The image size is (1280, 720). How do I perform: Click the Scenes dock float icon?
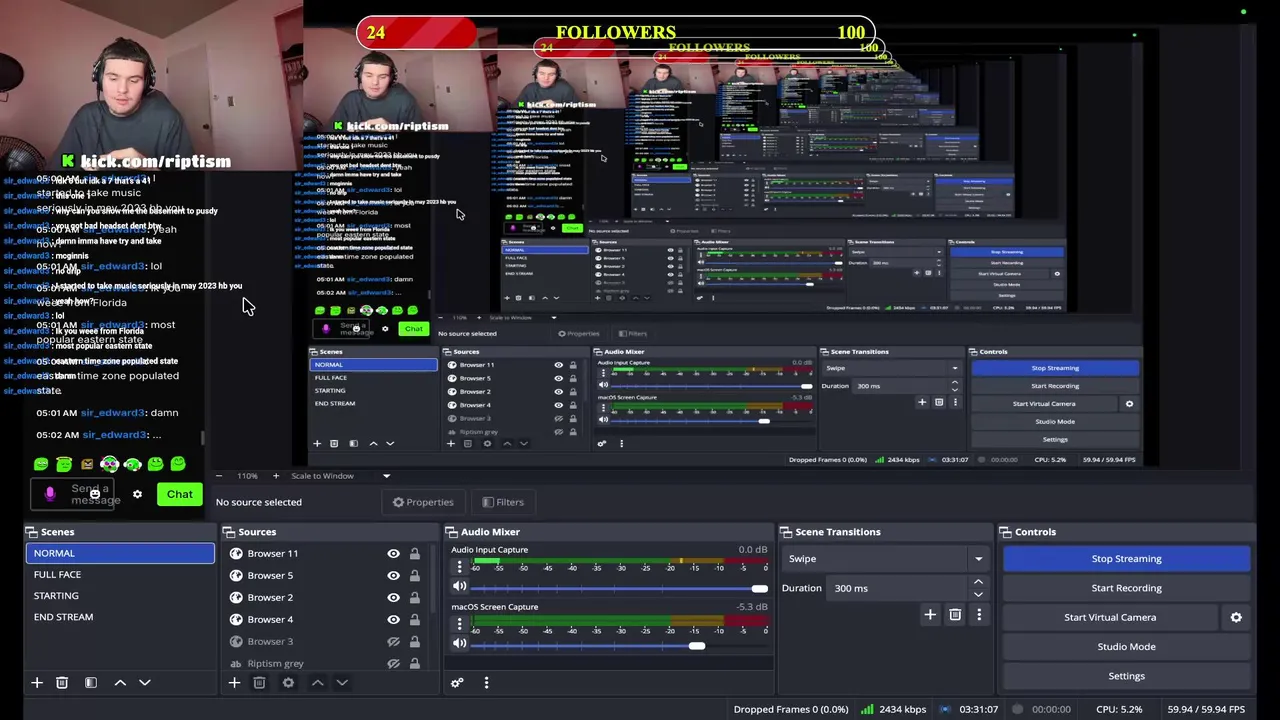tap(31, 532)
